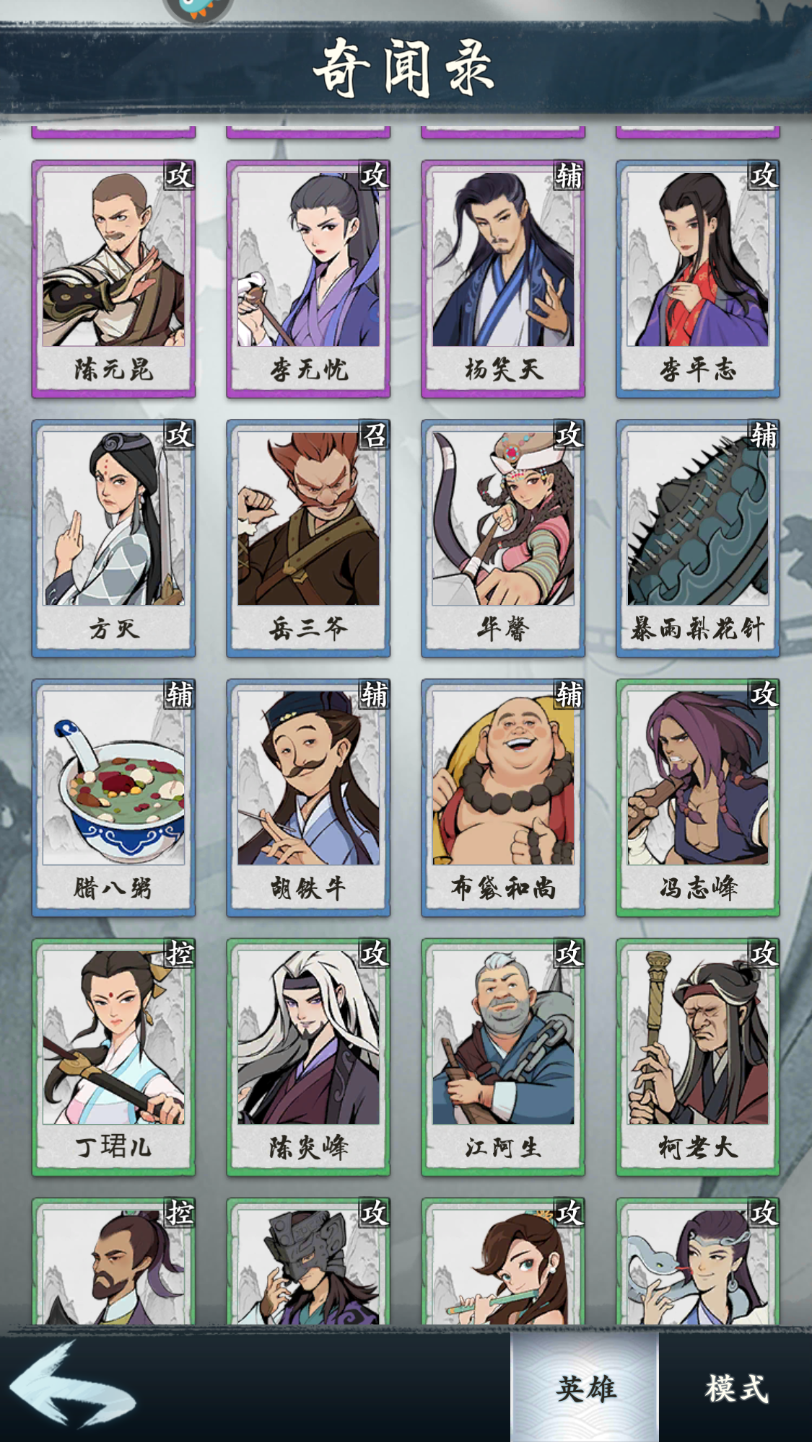View the 江阿生 hero card
The height and width of the screenshot is (1442, 812).
coord(503,1057)
